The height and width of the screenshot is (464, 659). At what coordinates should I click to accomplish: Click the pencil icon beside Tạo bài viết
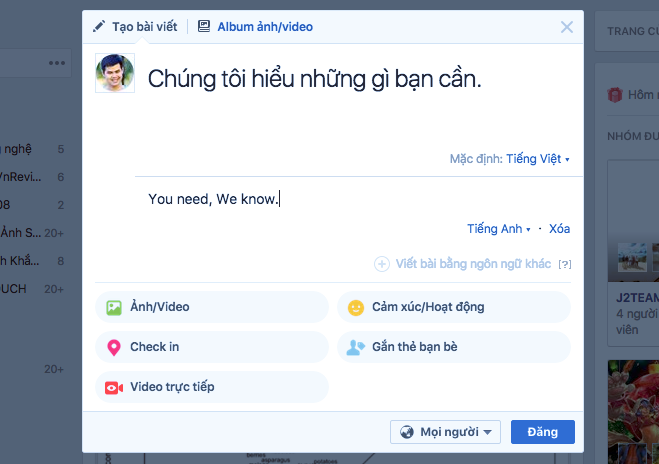(98, 27)
